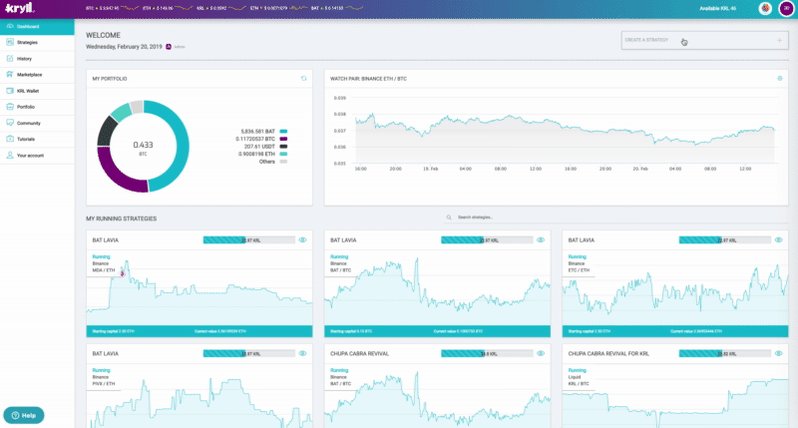Toggle eye icon on ETC/ETH Bat Lavia card
Screen dimensions: 798x428
tap(779, 240)
